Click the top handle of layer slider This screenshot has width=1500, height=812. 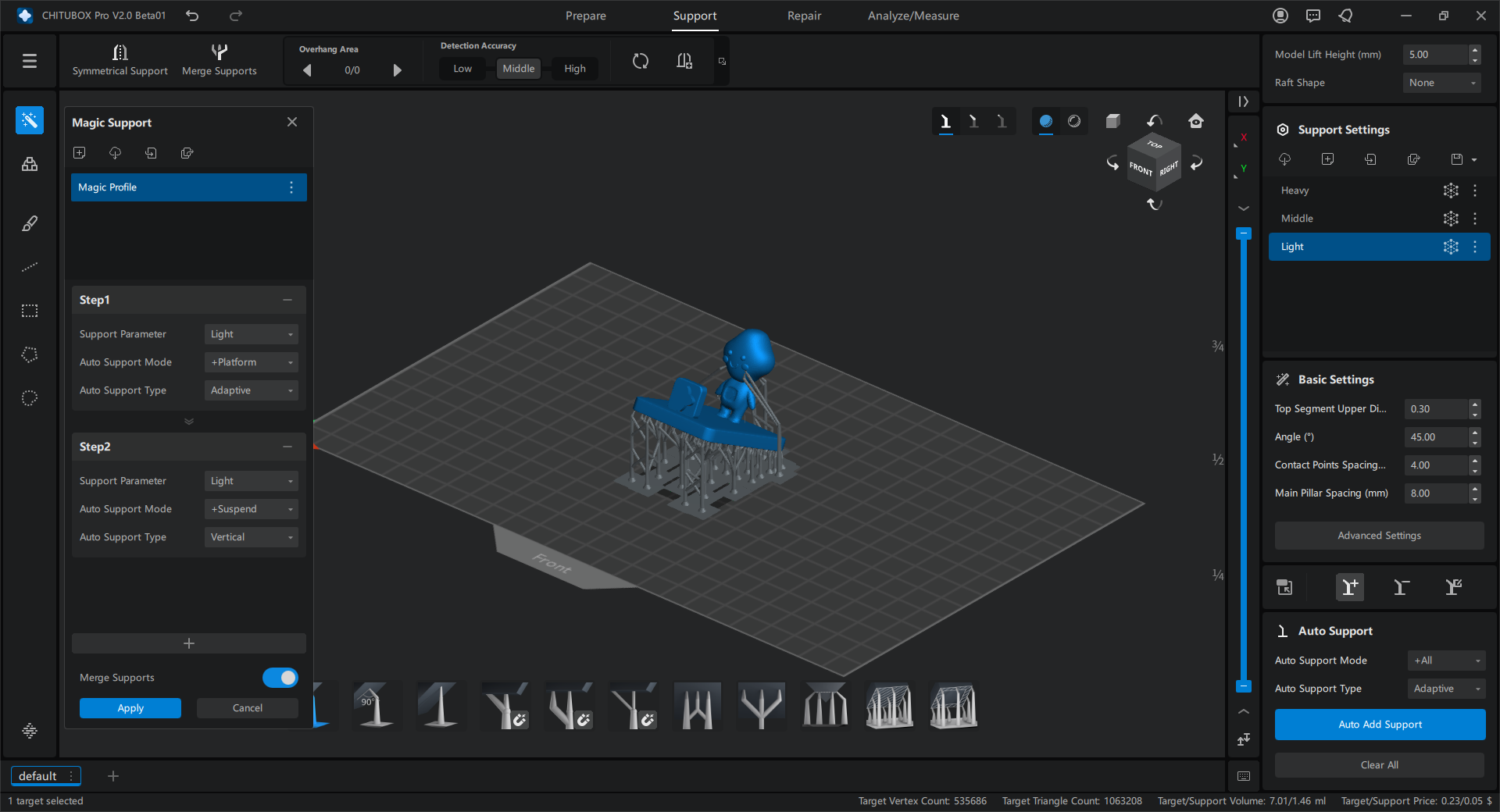pos(1243,233)
